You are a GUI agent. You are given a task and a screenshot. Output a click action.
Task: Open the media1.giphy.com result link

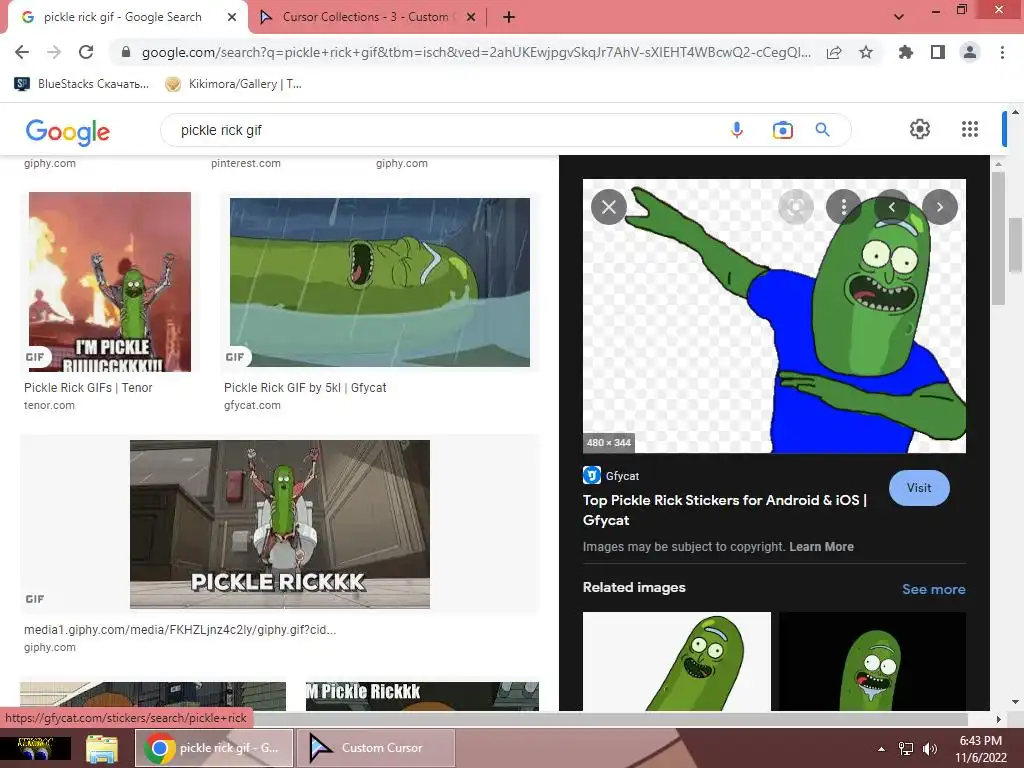tap(180, 630)
